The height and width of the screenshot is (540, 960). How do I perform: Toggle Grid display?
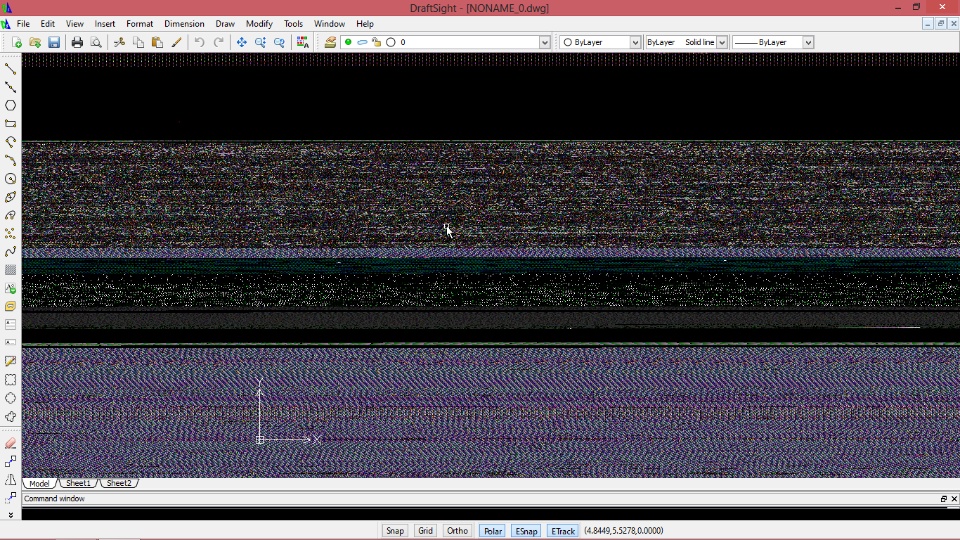tap(426, 531)
